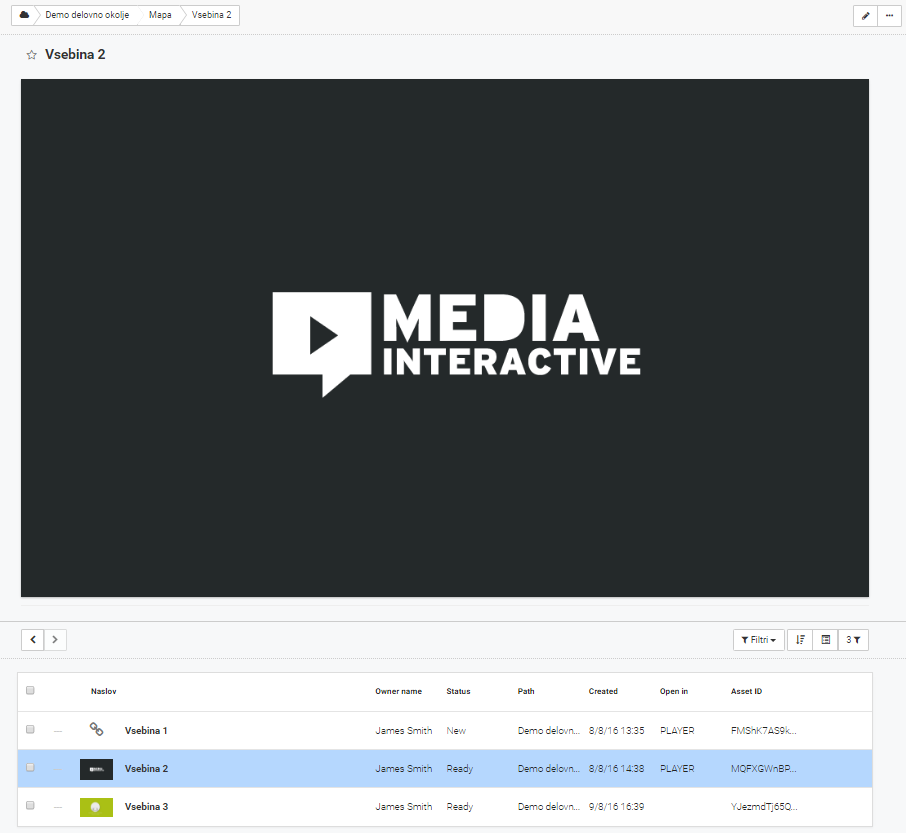
Task: Click the Ready status of Vsebina 3
Action: [x=460, y=807]
